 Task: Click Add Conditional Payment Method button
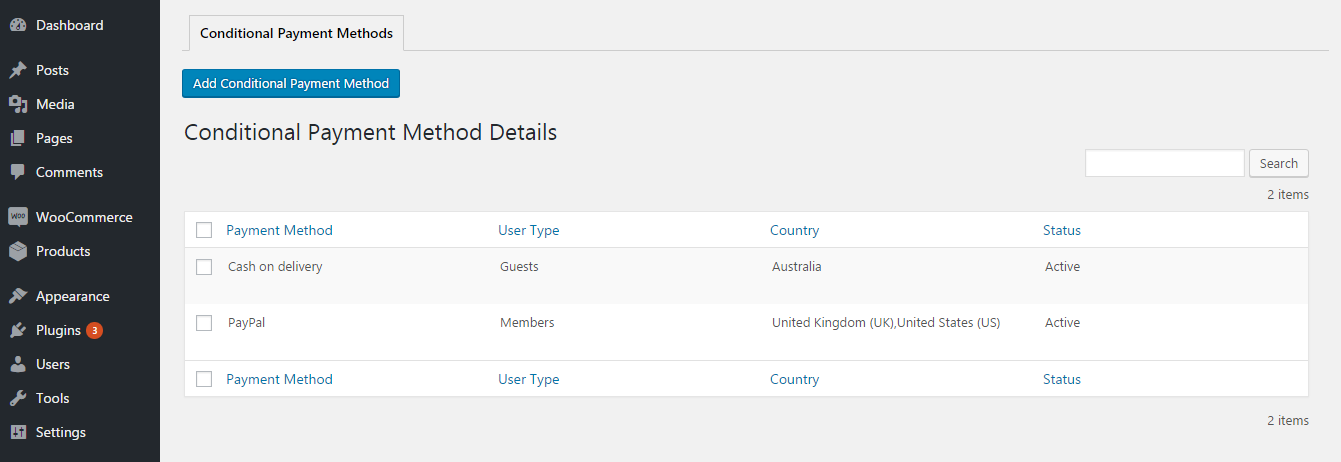(291, 83)
